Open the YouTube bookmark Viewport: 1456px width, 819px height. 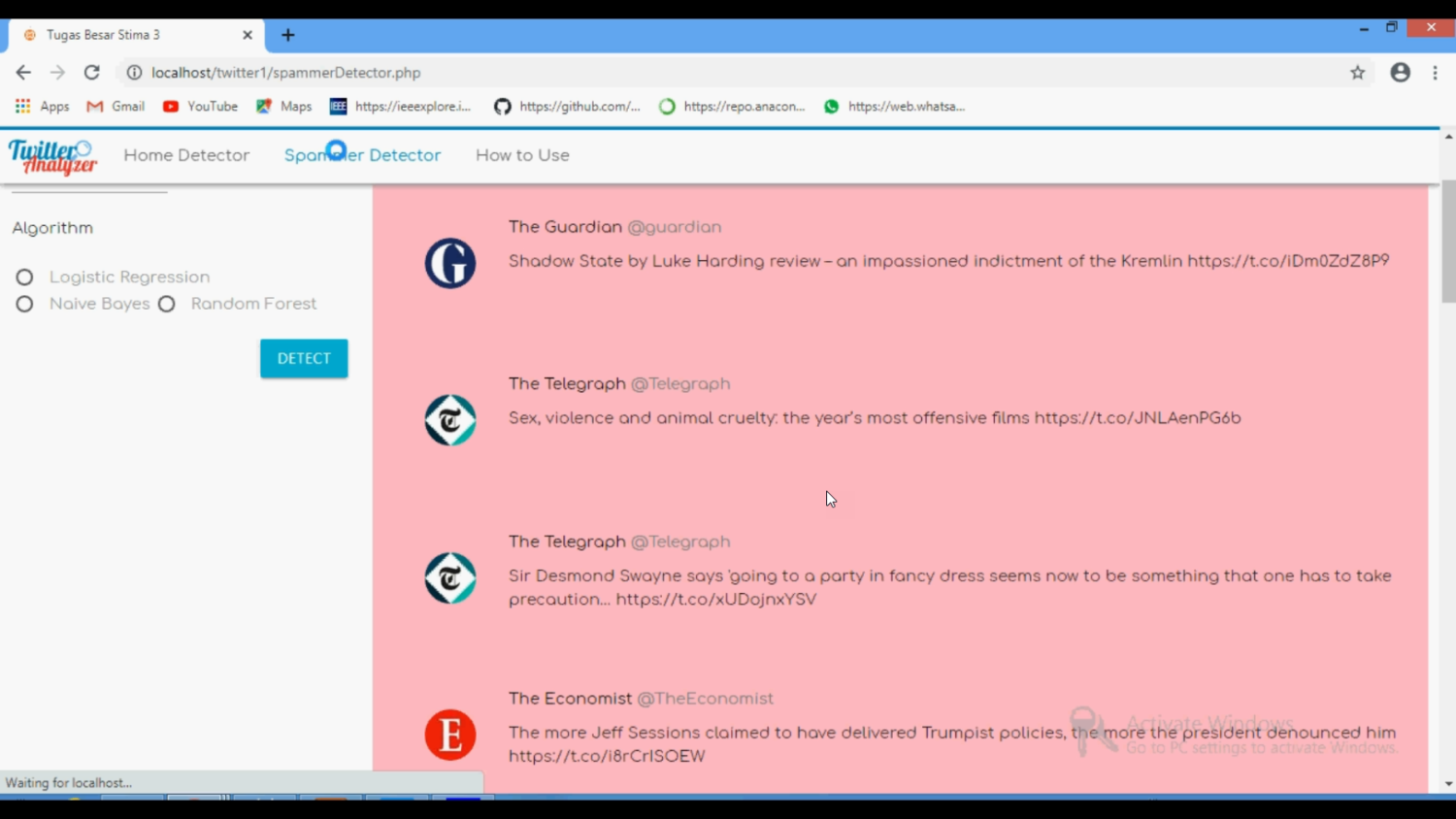[x=200, y=107]
